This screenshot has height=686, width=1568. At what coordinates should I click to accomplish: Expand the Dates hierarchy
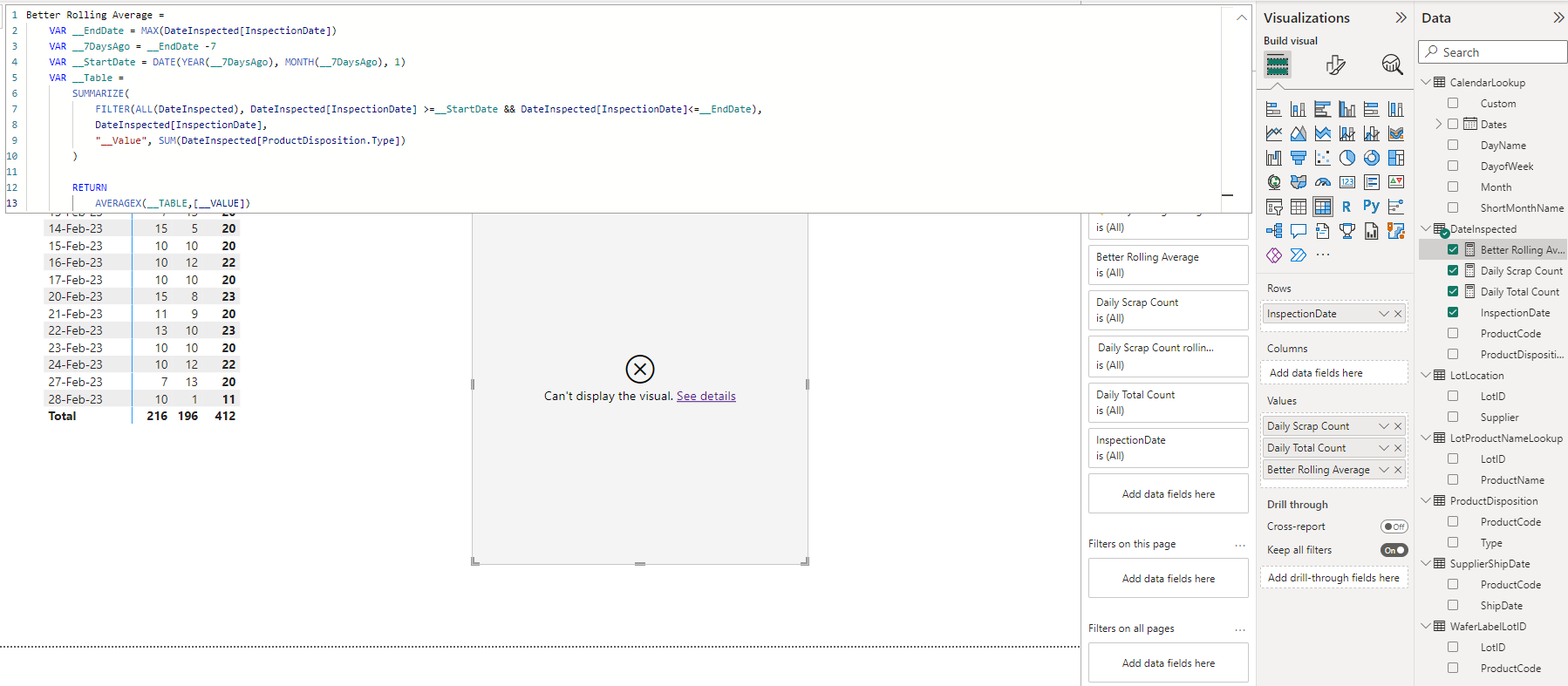[1438, 124]
